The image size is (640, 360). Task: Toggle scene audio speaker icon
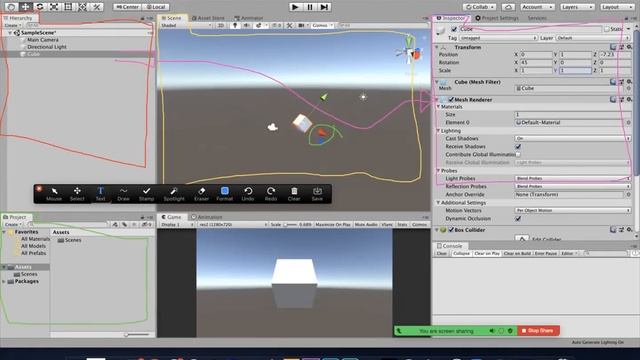[x=247, y=25]
